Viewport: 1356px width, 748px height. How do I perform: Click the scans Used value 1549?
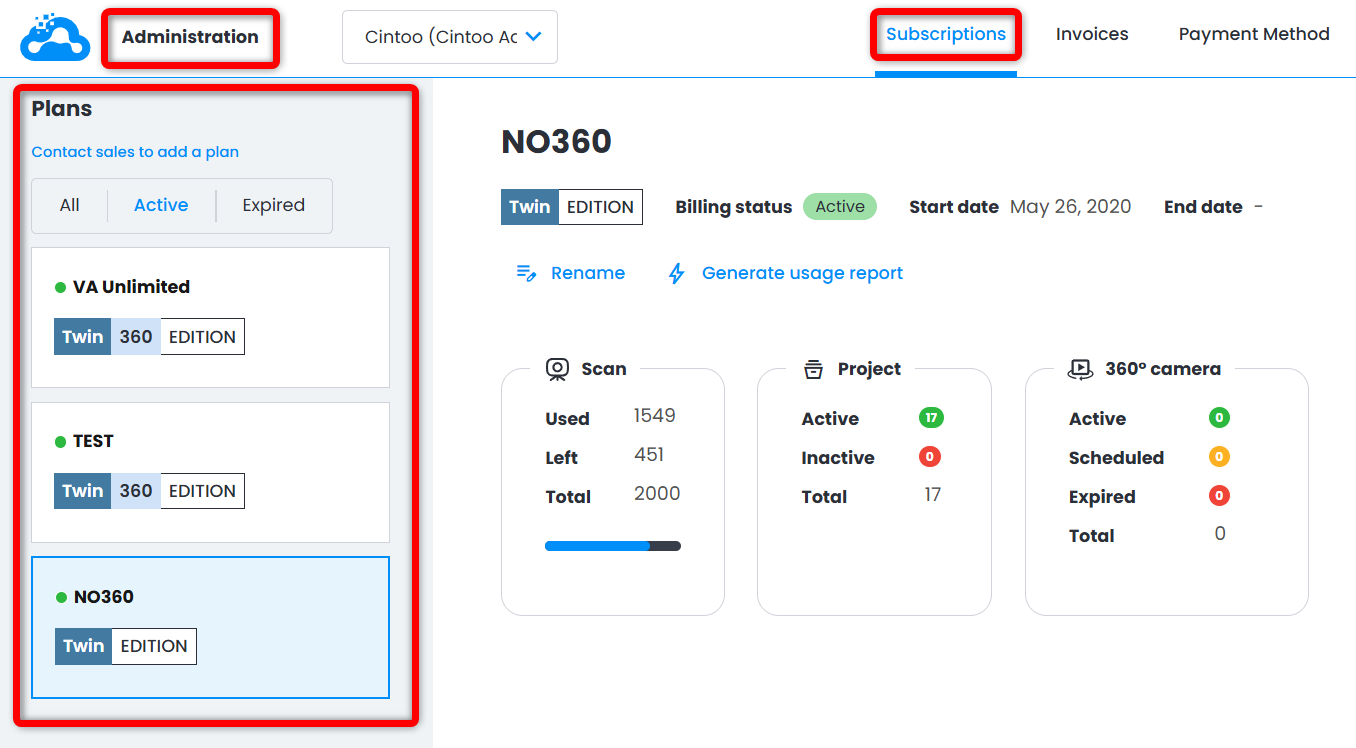655,416
